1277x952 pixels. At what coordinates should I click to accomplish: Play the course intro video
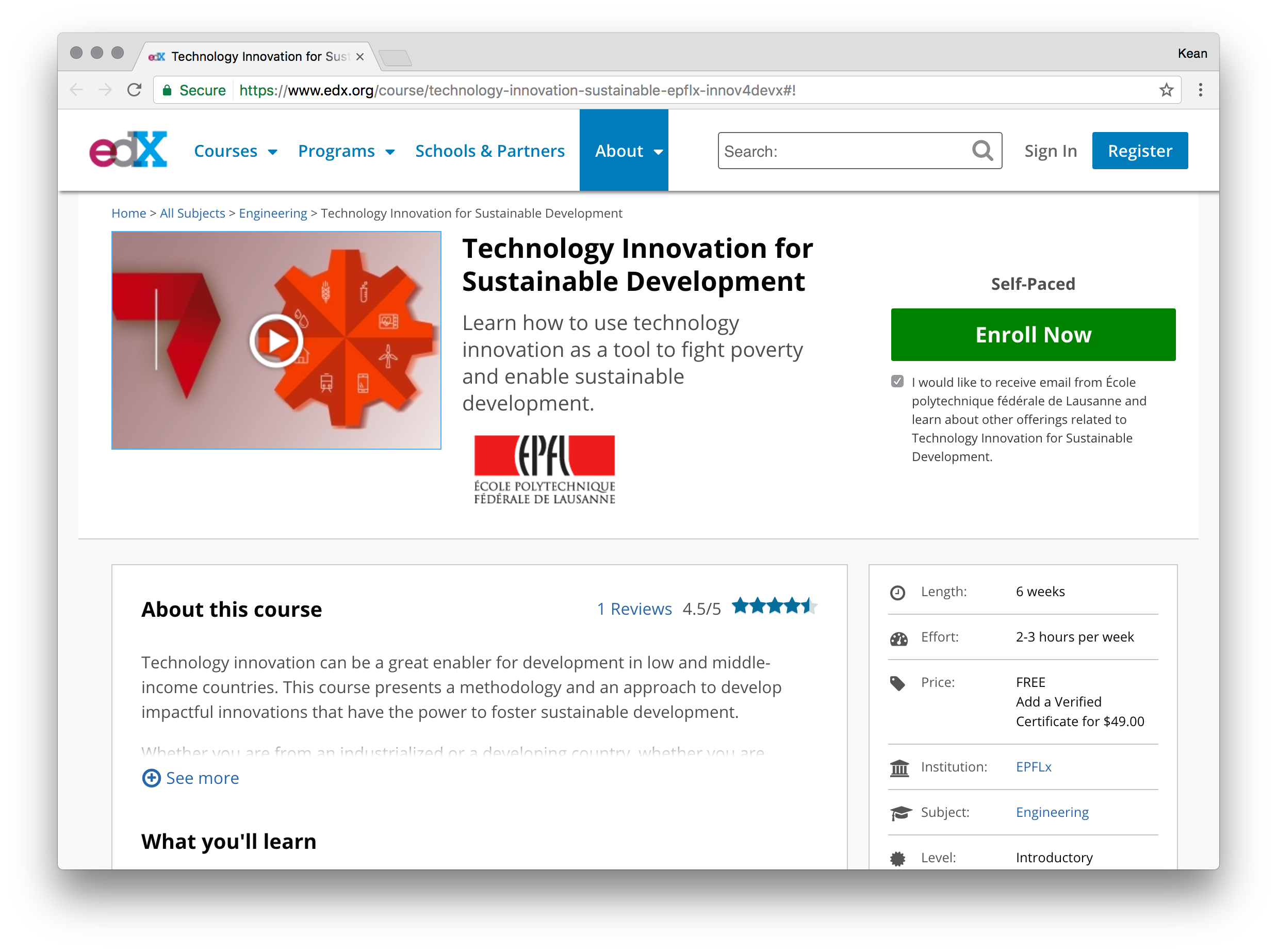[x=276, y=340]
